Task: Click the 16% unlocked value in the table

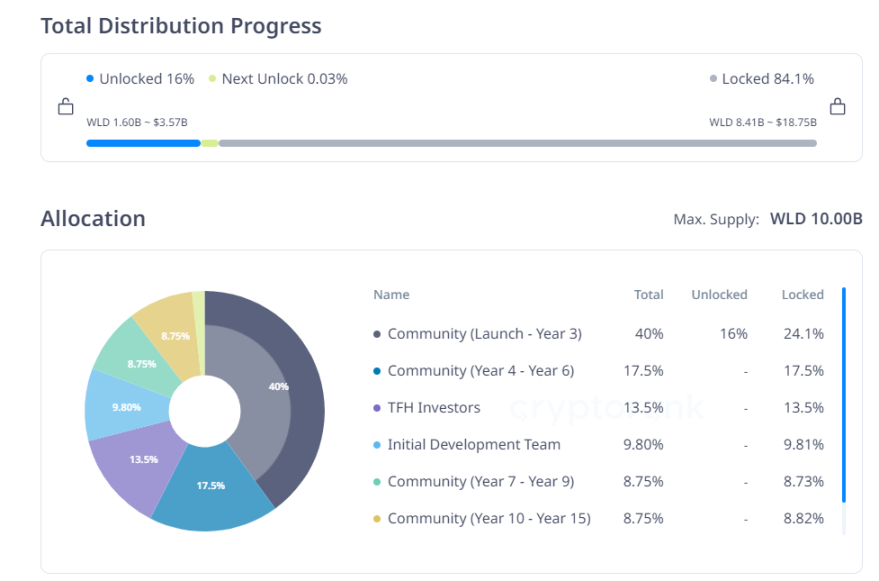Action: 734,334
